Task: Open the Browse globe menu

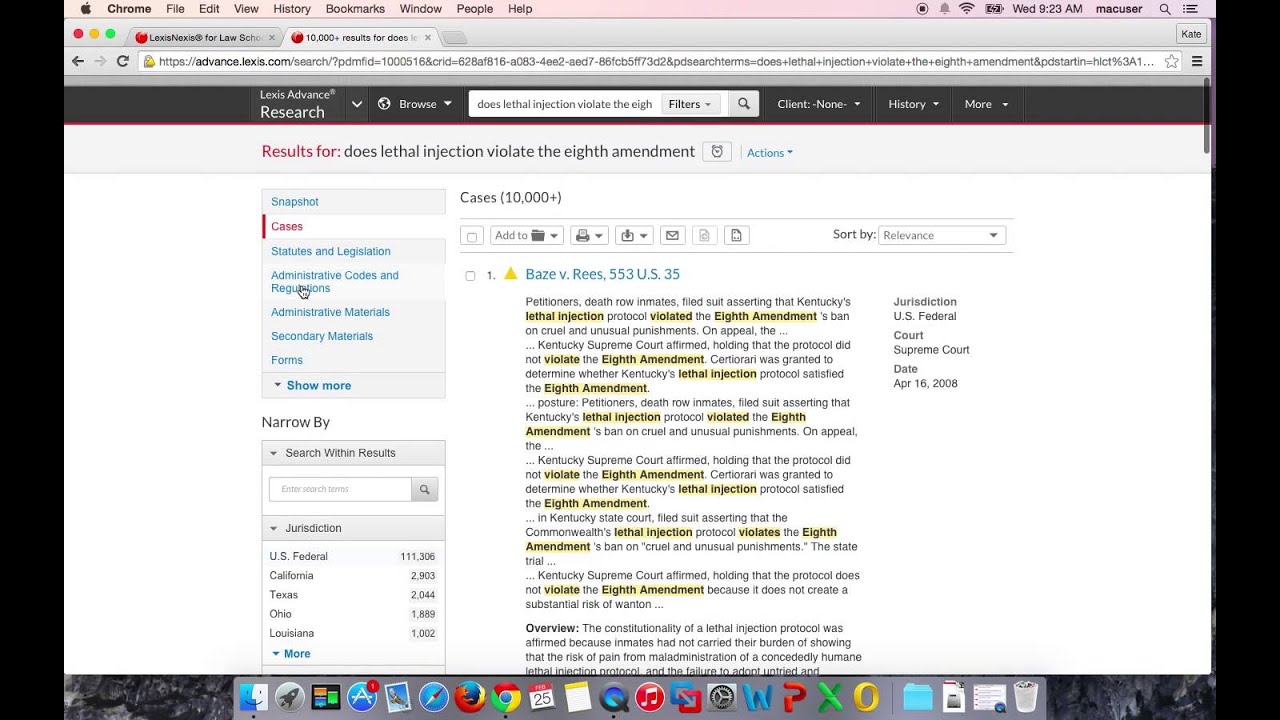Action: pyautogui.click(x=415, y=104)
